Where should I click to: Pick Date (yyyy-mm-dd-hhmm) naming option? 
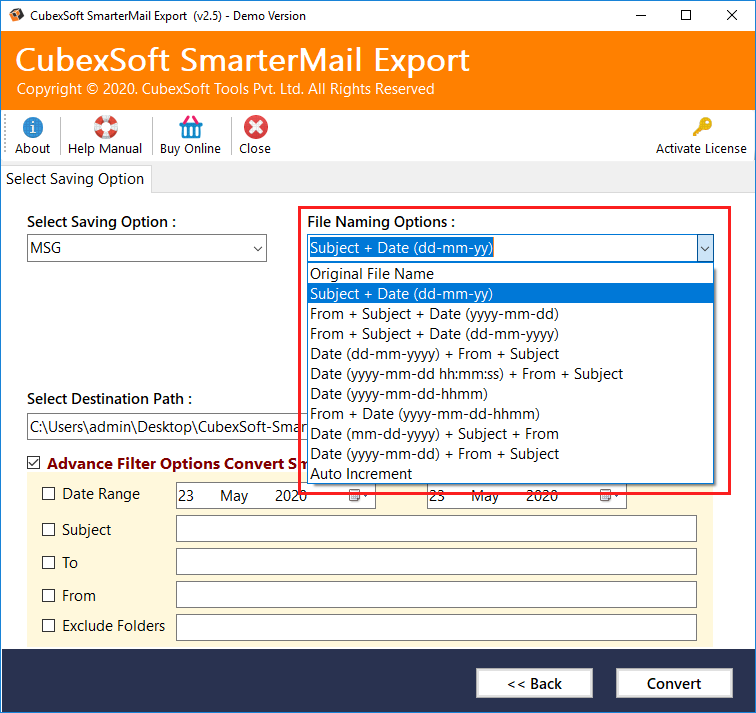(510, 394)
